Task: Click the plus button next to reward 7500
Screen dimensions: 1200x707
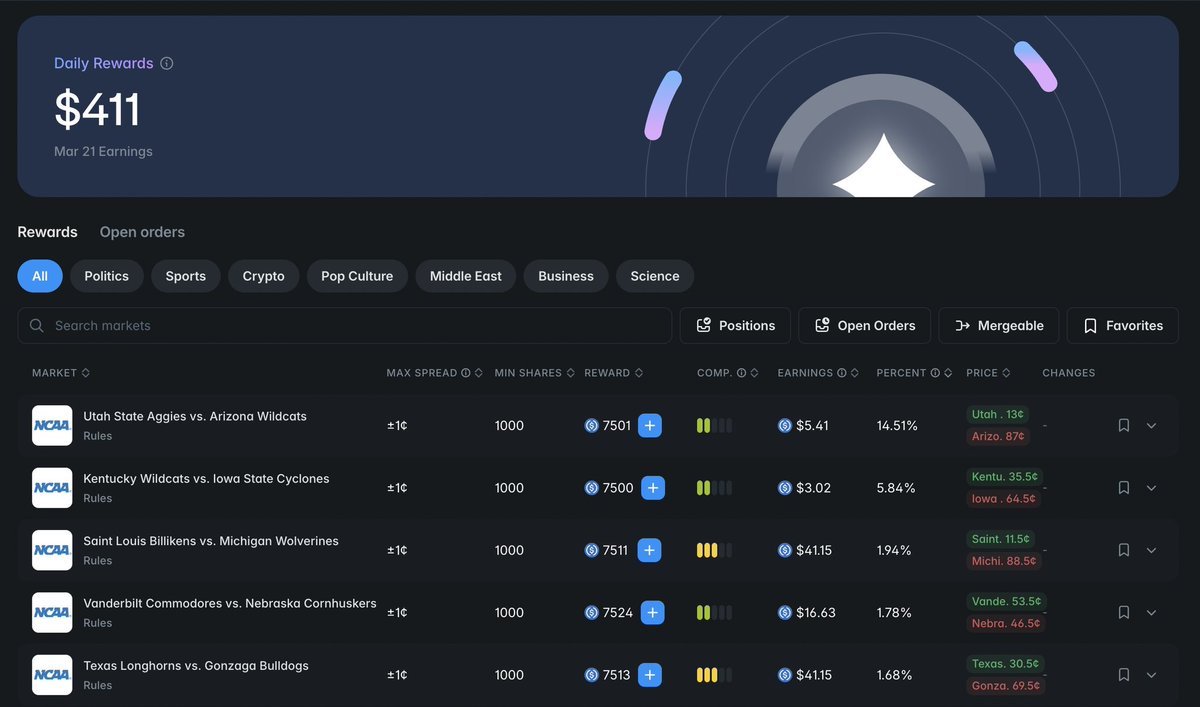Action: (653, 488)
